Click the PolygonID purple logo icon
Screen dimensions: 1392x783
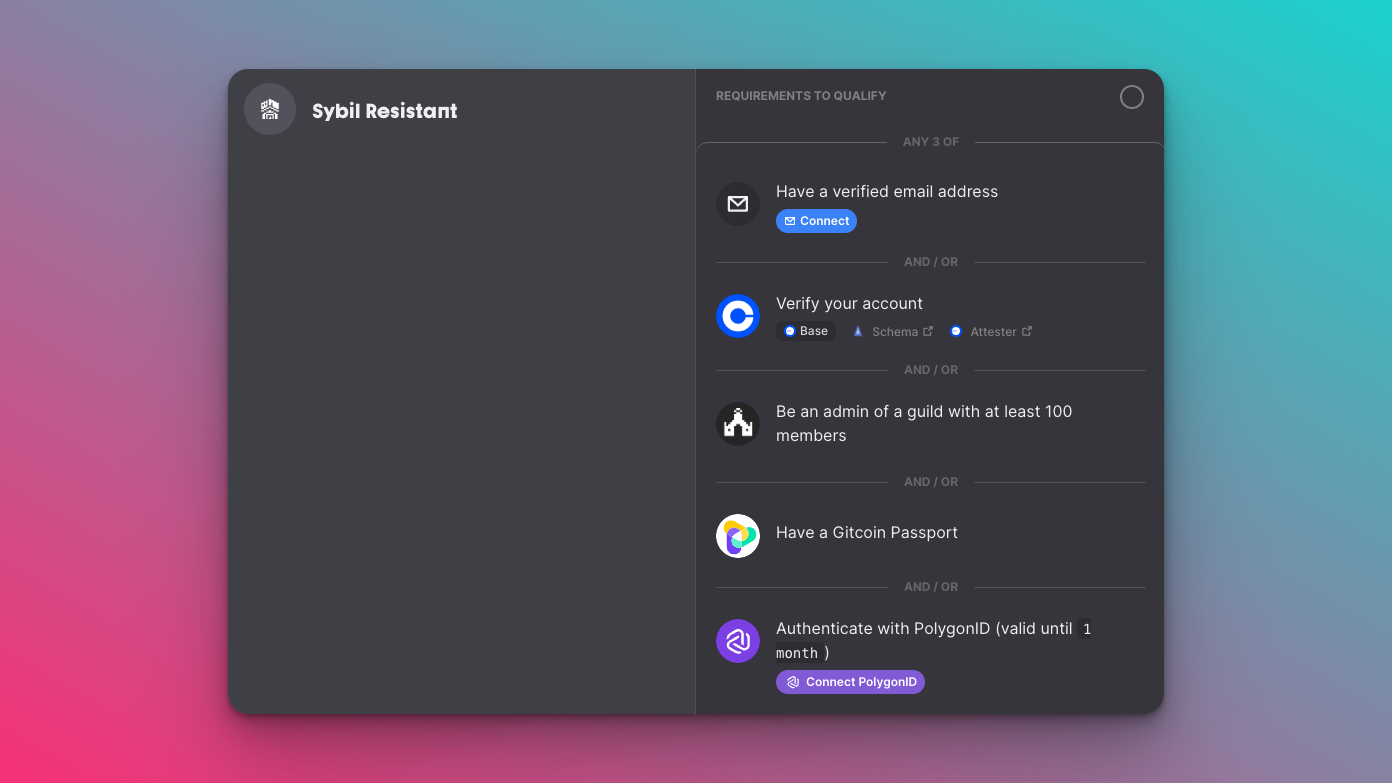point(738,641)
